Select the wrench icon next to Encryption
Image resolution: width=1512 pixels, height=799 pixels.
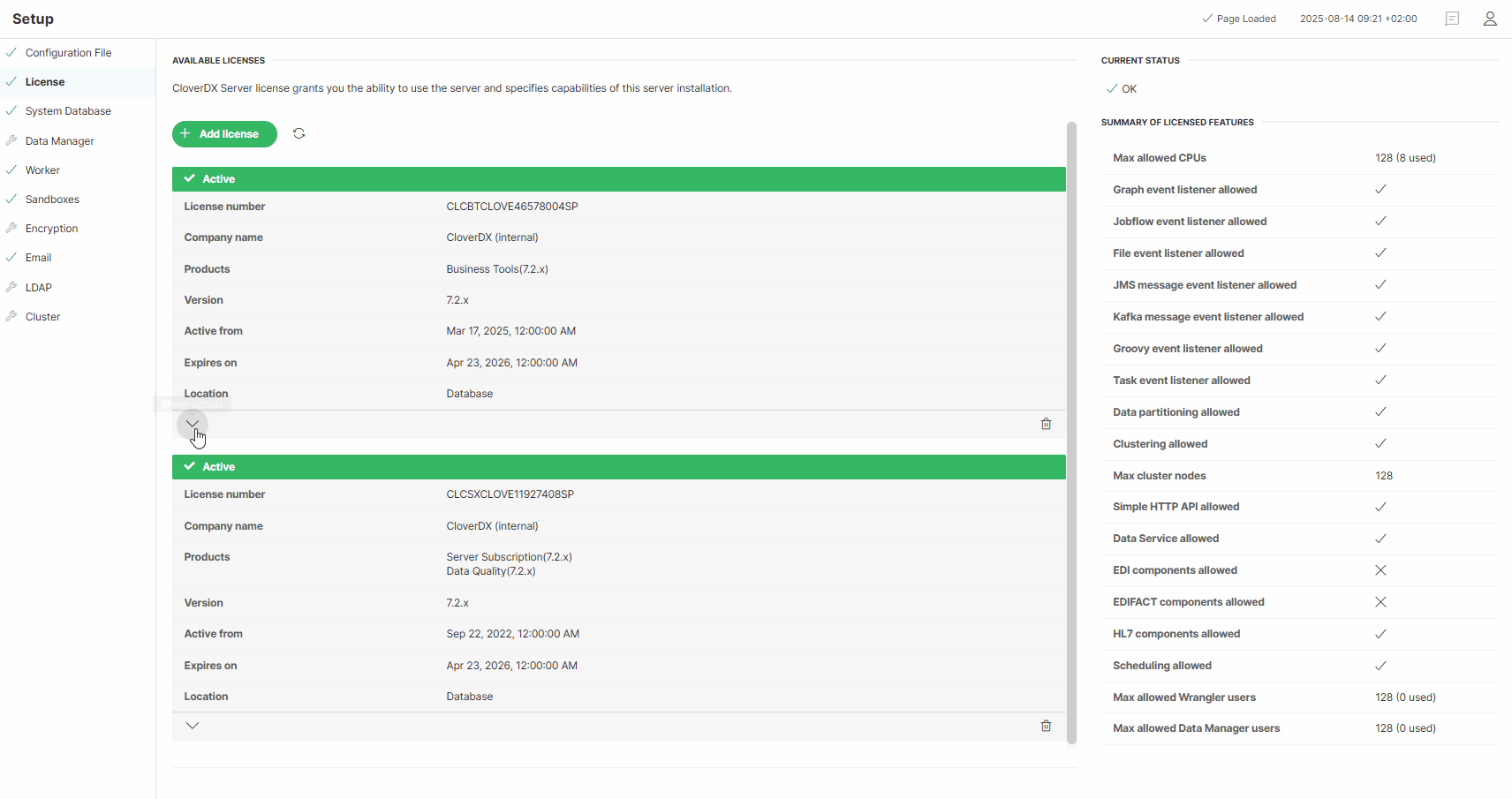[11, 228]
